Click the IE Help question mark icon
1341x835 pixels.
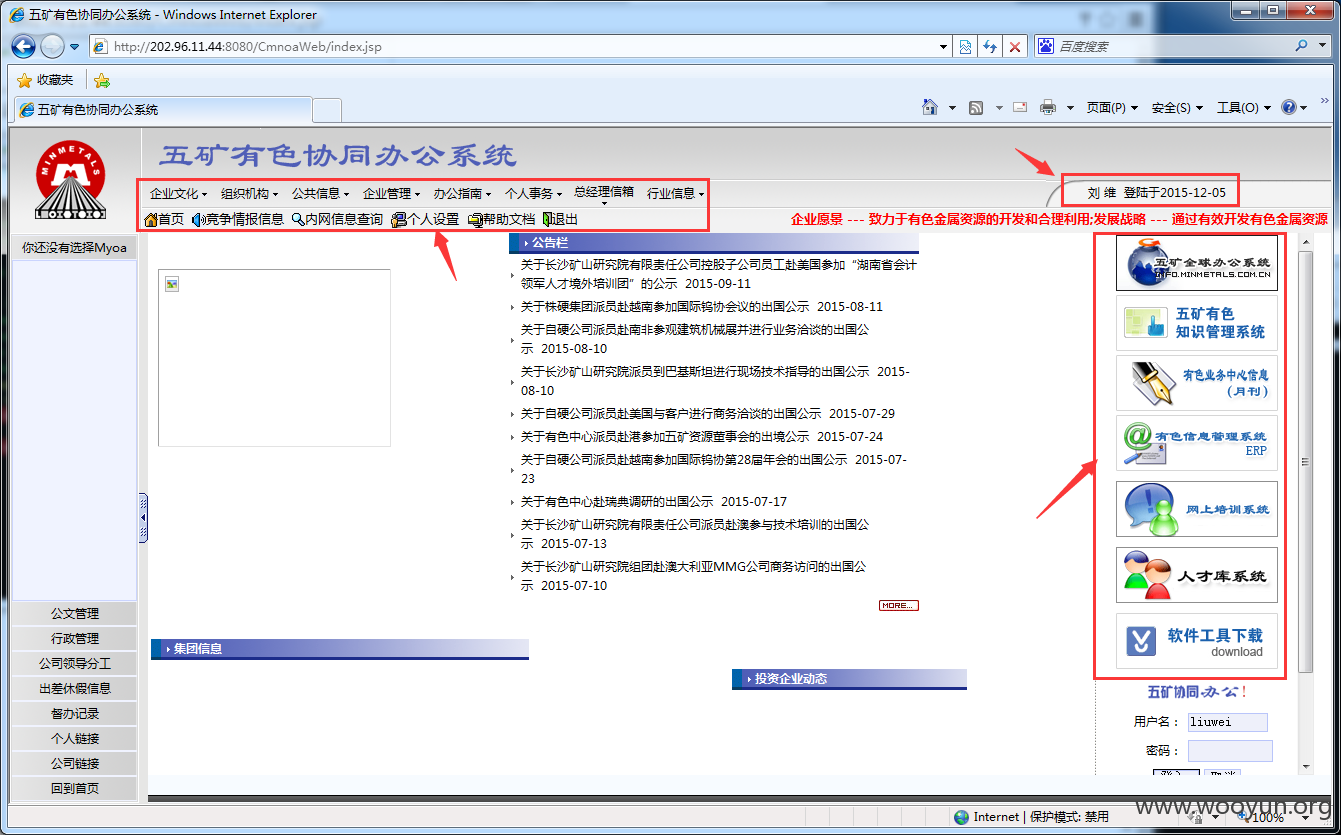[x=1289, y=107]
